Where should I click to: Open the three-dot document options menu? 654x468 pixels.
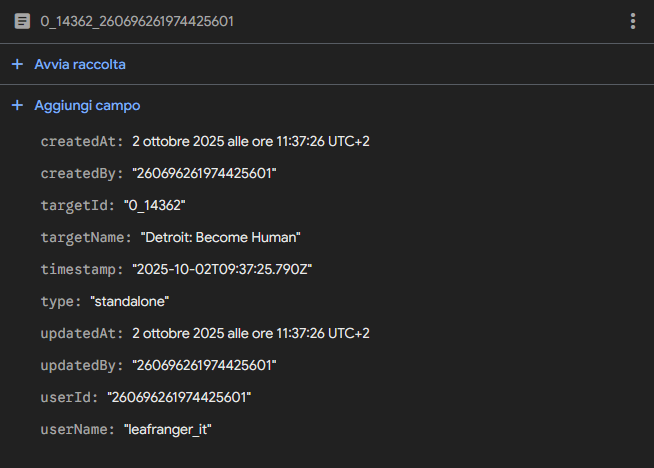pos(633,21)
